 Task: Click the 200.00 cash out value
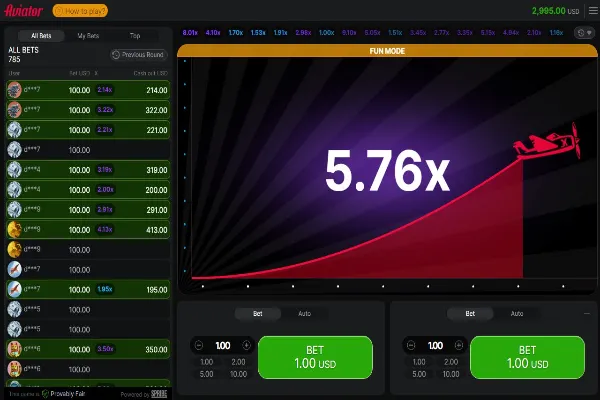tap(156, 190)
